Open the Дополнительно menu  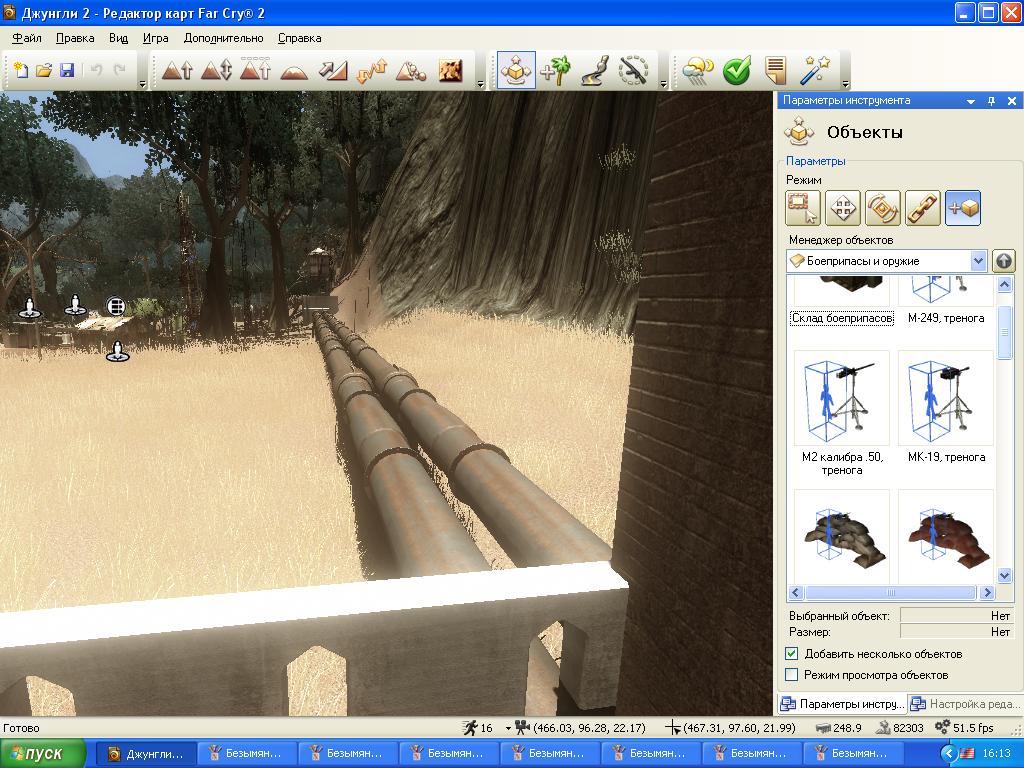(x=223, y=38)
